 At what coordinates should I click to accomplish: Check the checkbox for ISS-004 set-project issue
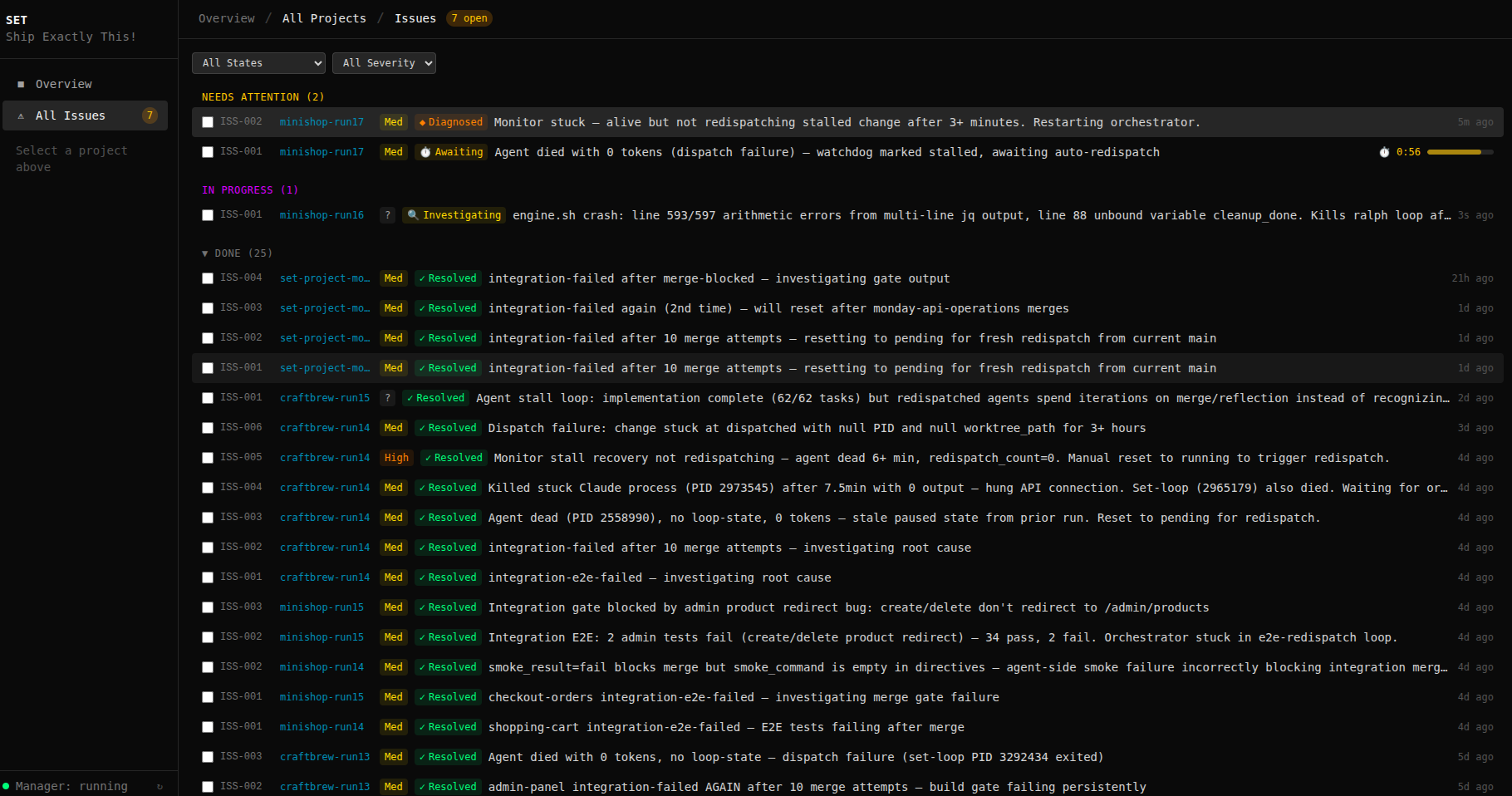(208, 278)
